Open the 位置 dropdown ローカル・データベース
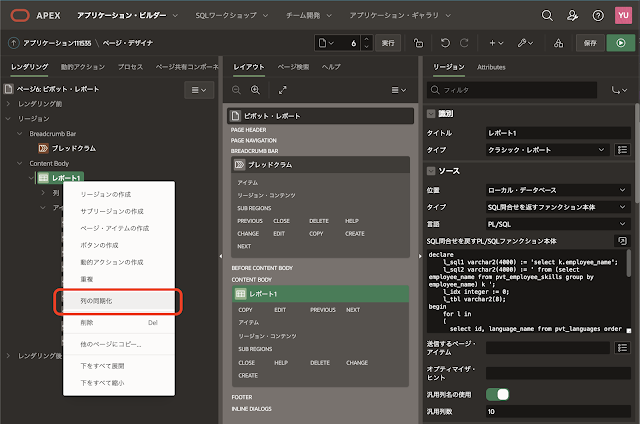 click(558, 190)
